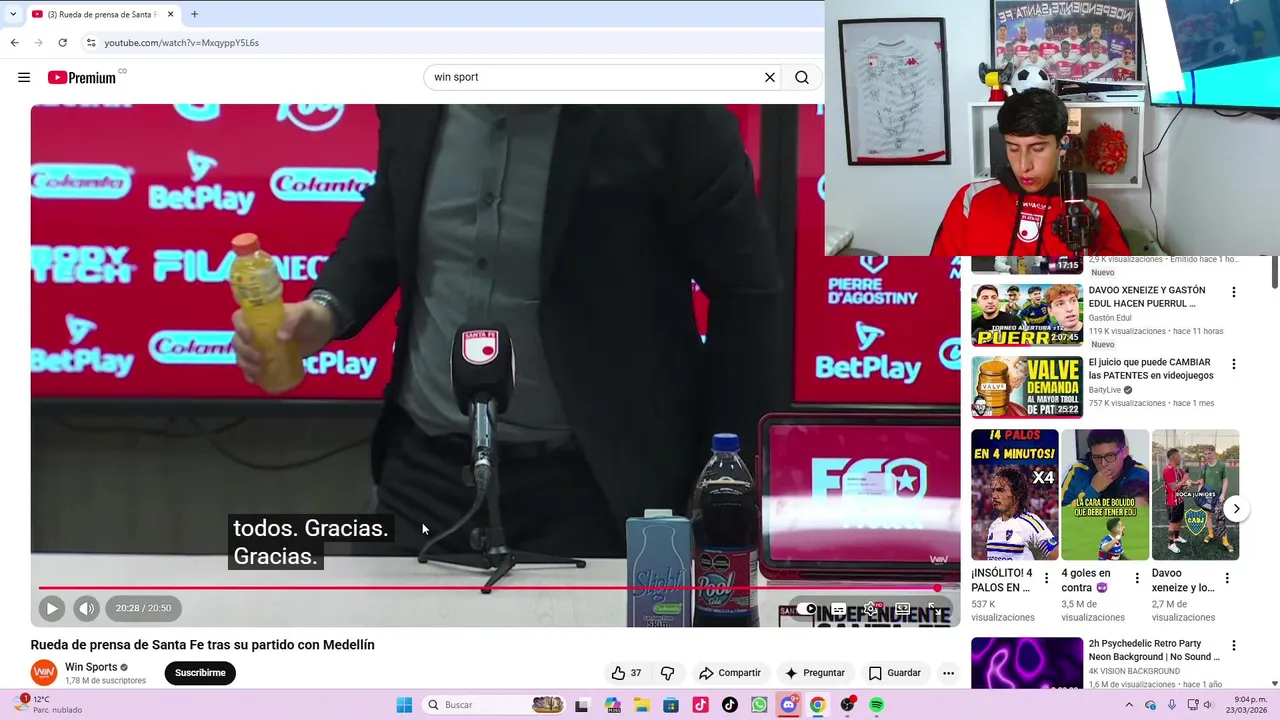This screenshot has width=1280, height=720.
Task: Subscribe with the Suscribirme button
Action: (x=200, y=673)
